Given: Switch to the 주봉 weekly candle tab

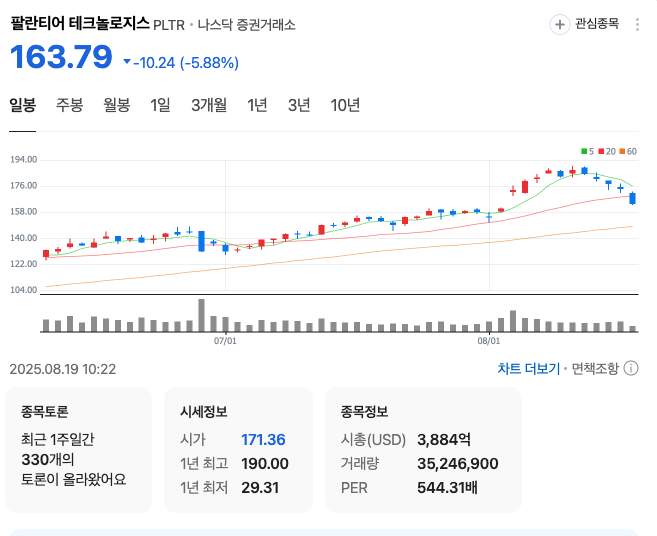Looking at the screenshot, I should [70, 105].
